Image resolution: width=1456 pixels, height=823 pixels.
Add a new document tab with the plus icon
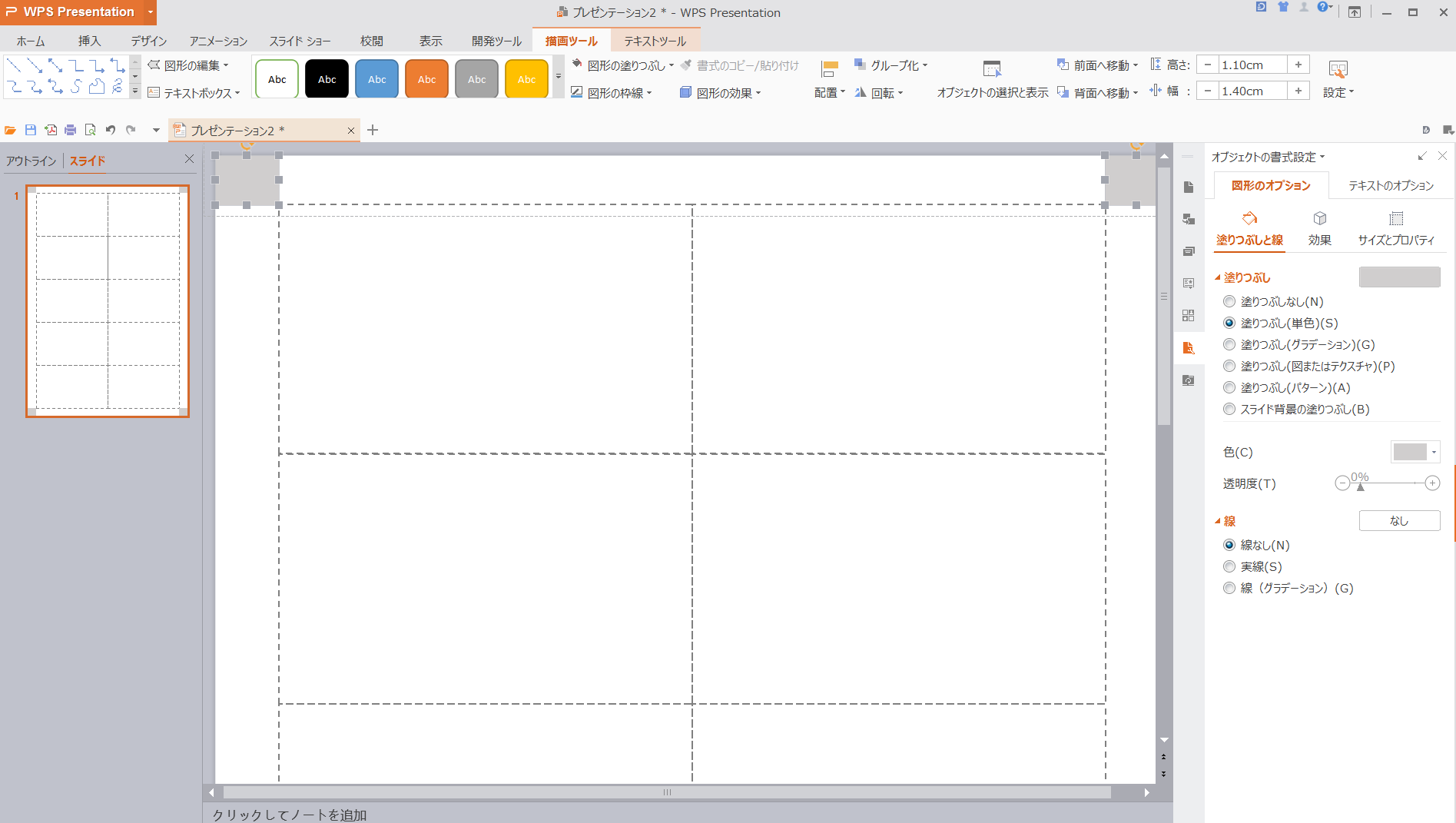pyautogui.click(x=373, y=130)
